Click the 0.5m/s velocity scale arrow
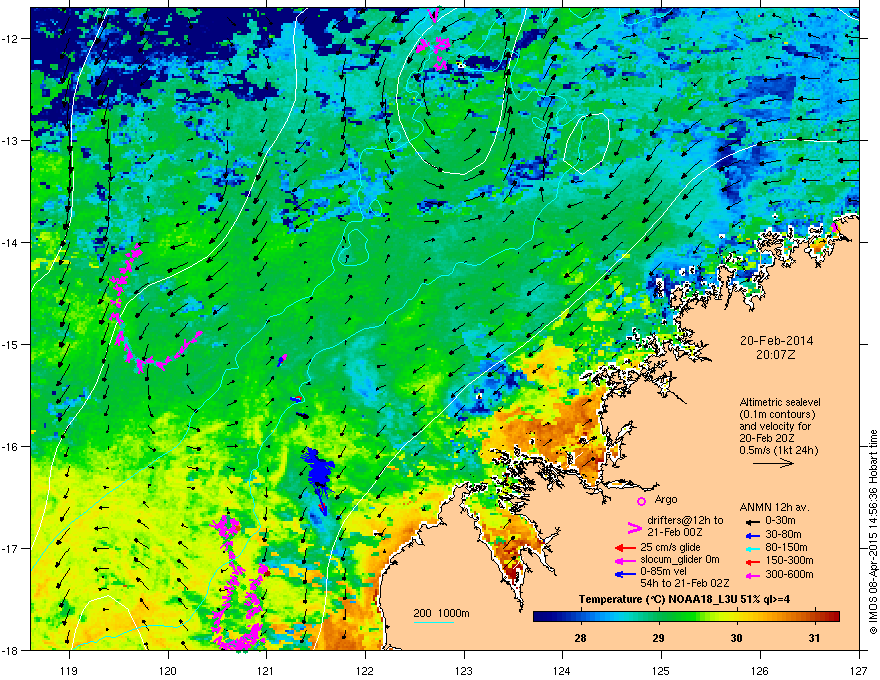The width and height of the screenshot is (880, 680). tap(773, 463)
